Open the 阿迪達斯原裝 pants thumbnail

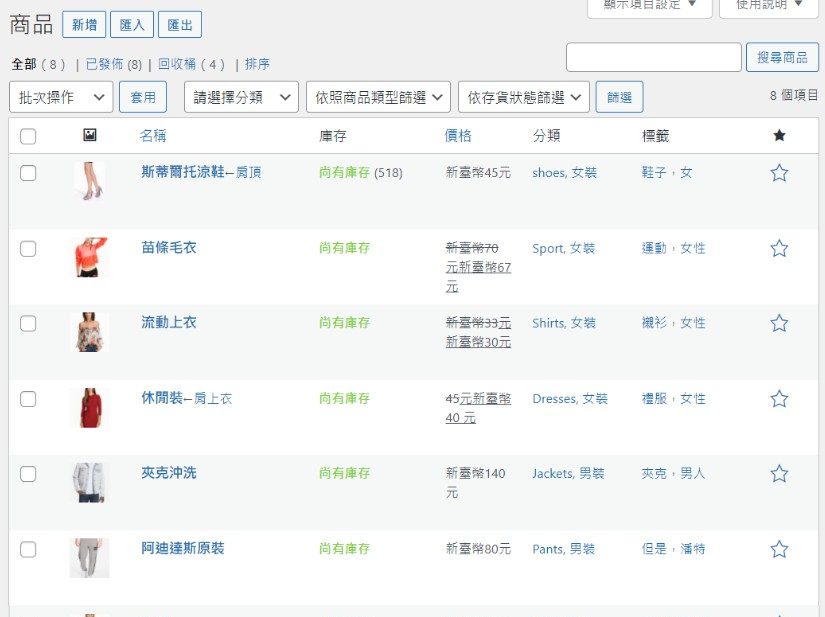tap(89, 558)
